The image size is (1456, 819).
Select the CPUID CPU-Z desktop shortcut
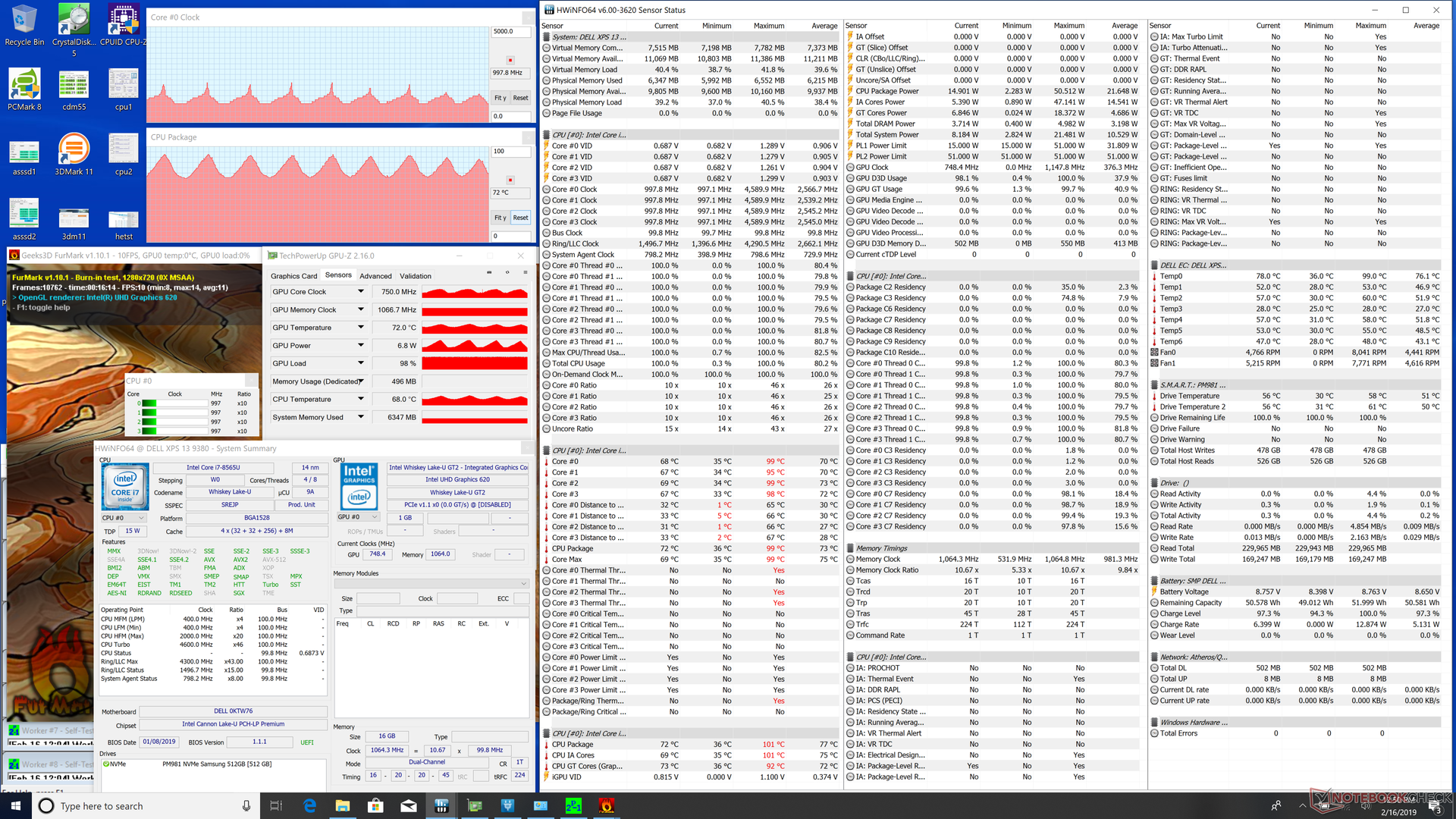[123, 26]
